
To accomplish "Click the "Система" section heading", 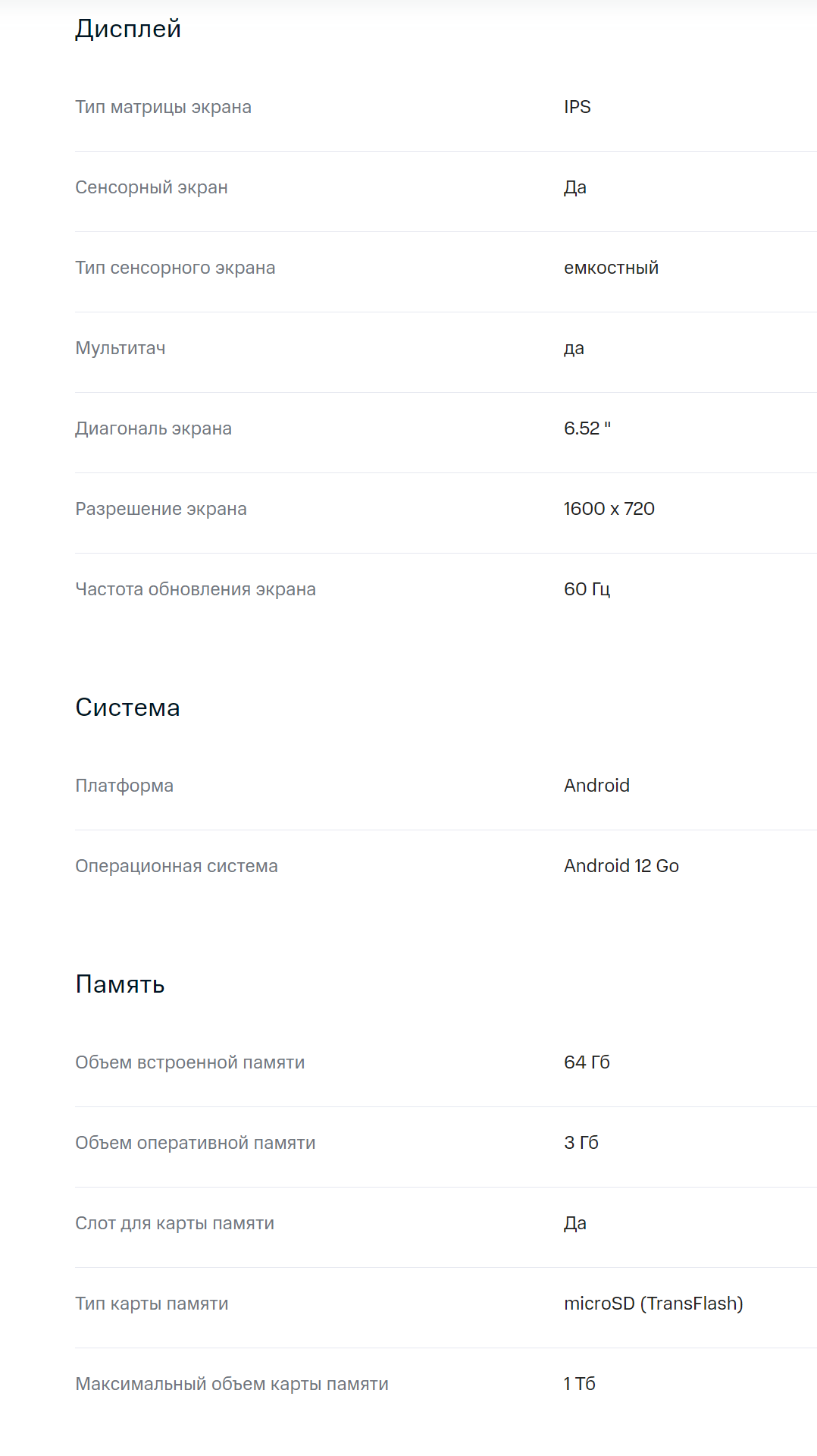I will [x=127, y=708].
